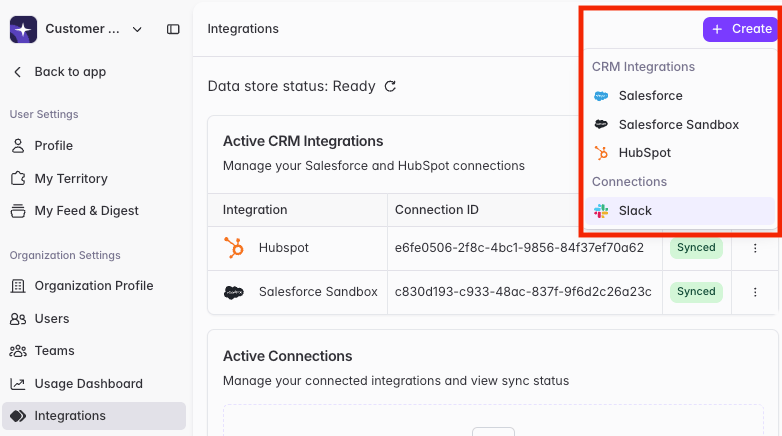782x436 pixels.
Task: Choose Slack from the Create menu
Action: coord(679,211)
